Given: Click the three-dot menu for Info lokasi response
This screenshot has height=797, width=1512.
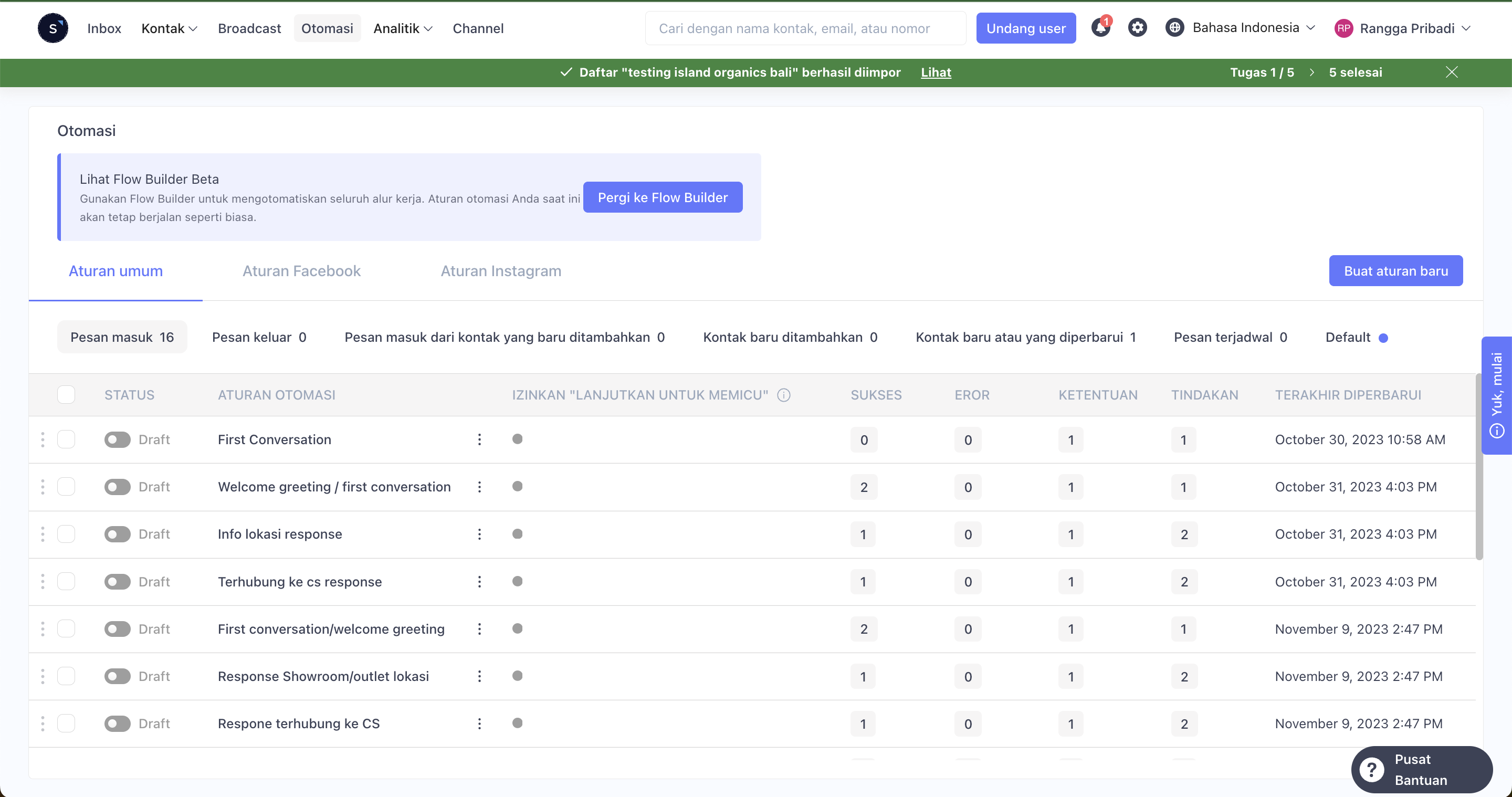Looking at the screenshot, I should click(479, 534).
